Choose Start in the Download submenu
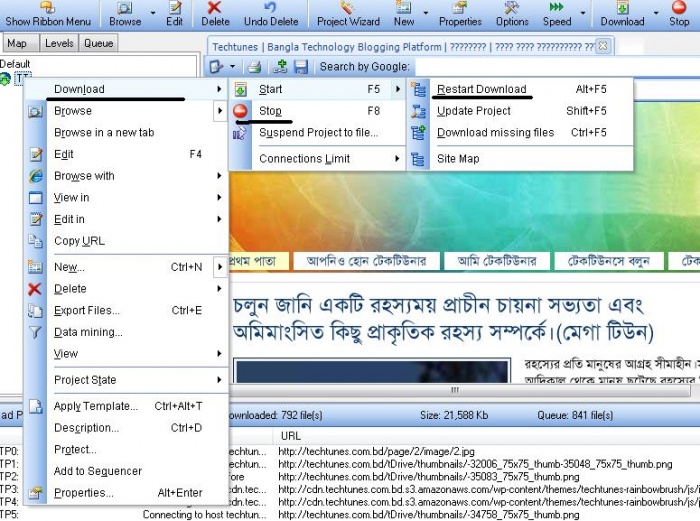Viewport: 700px width, 521px height. pos(317,89)
